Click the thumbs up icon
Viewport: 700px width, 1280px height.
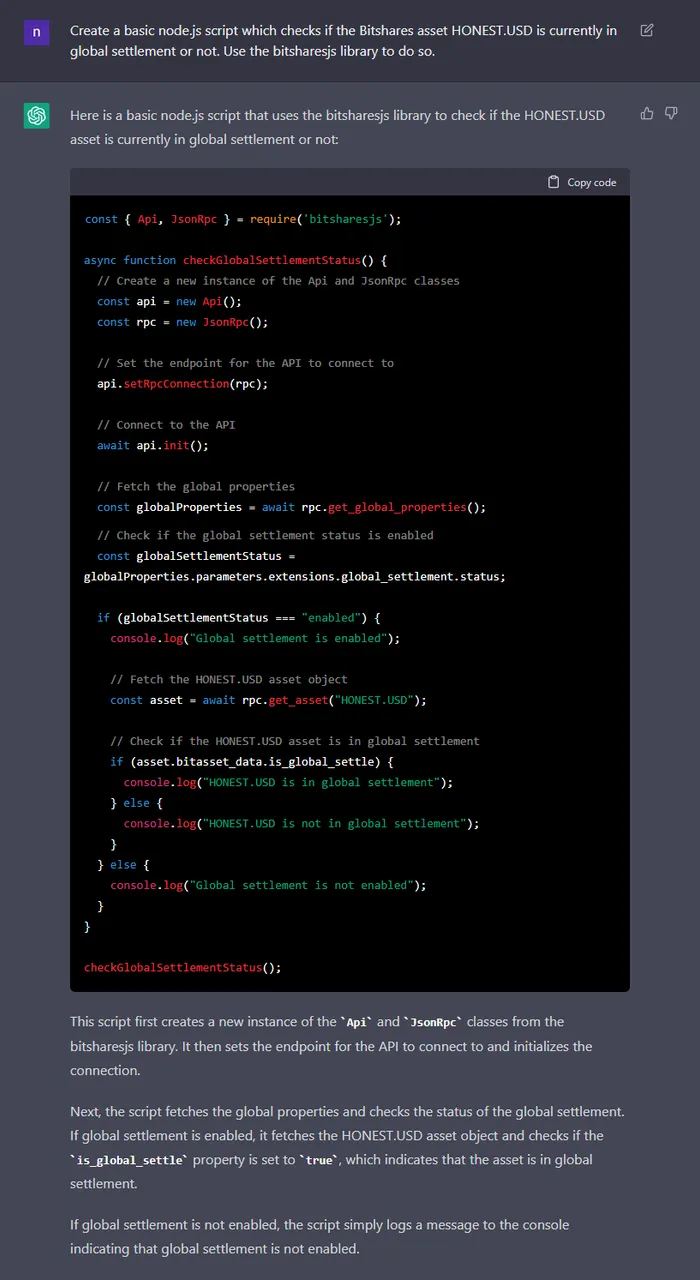pos(647,114)
